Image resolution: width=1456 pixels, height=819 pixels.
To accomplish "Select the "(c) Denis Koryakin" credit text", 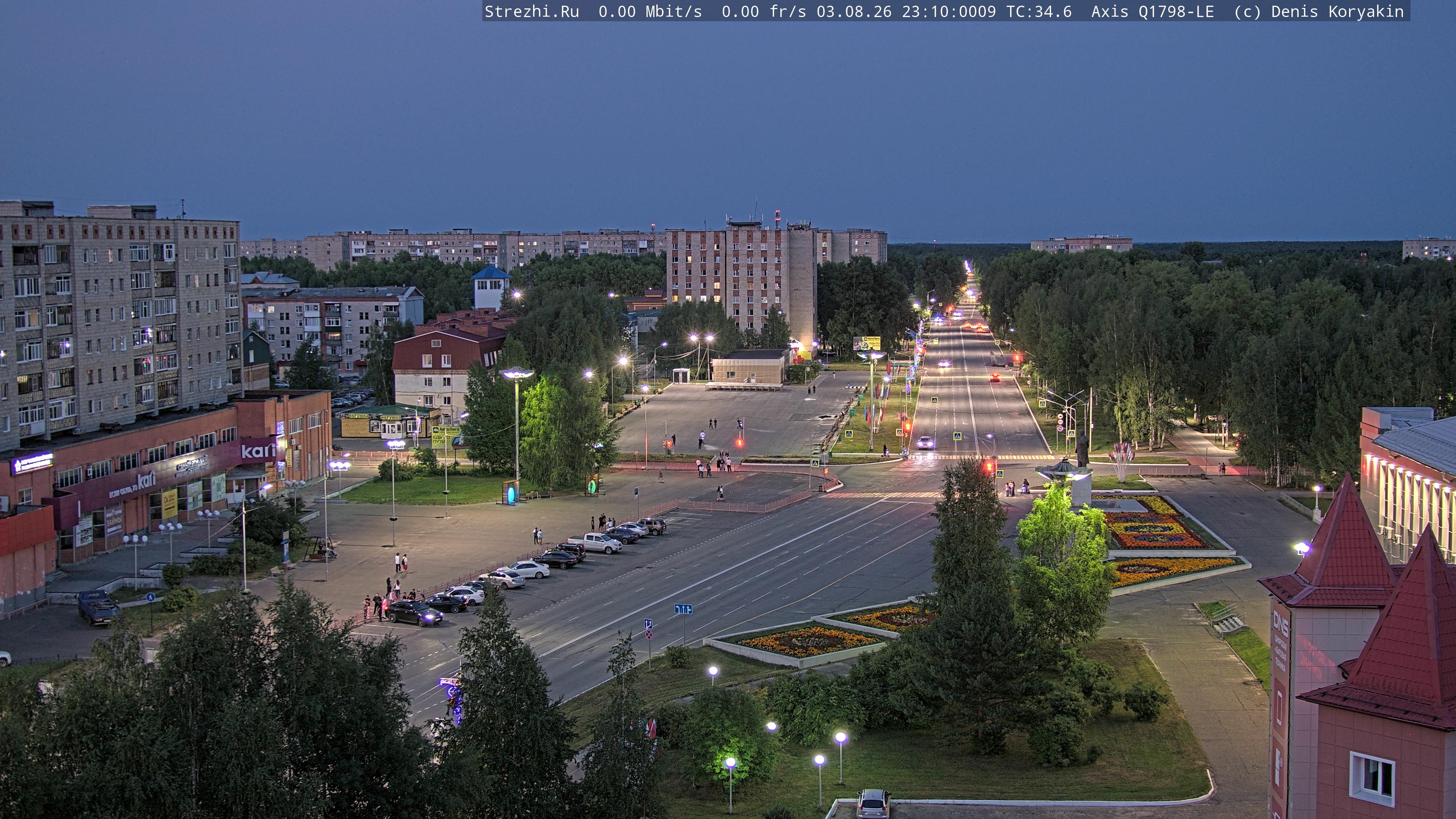I will pyautogui.click(x=1319, y=12).
